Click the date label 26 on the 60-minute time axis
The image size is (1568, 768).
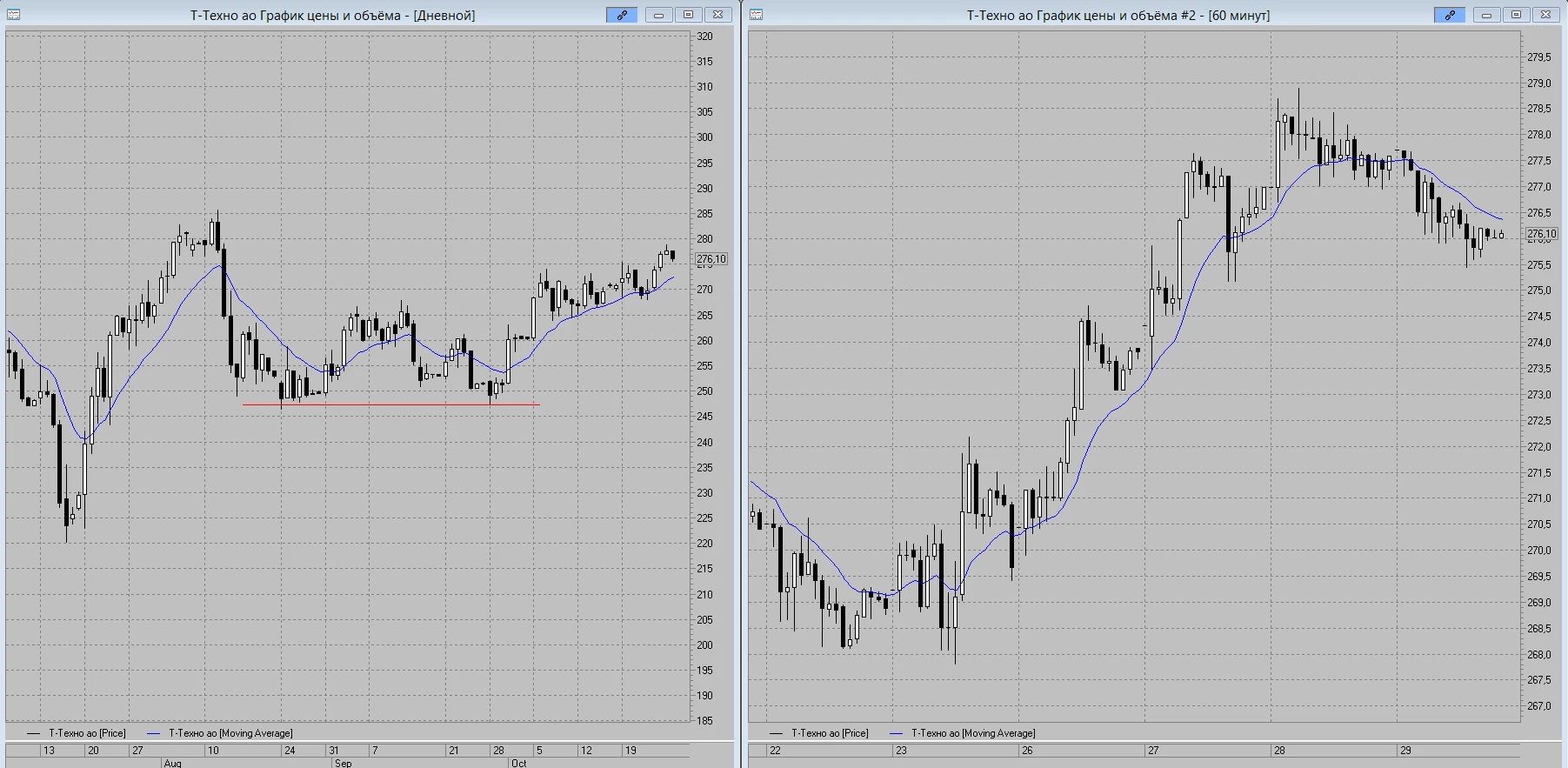click(x=1027, y=750)
